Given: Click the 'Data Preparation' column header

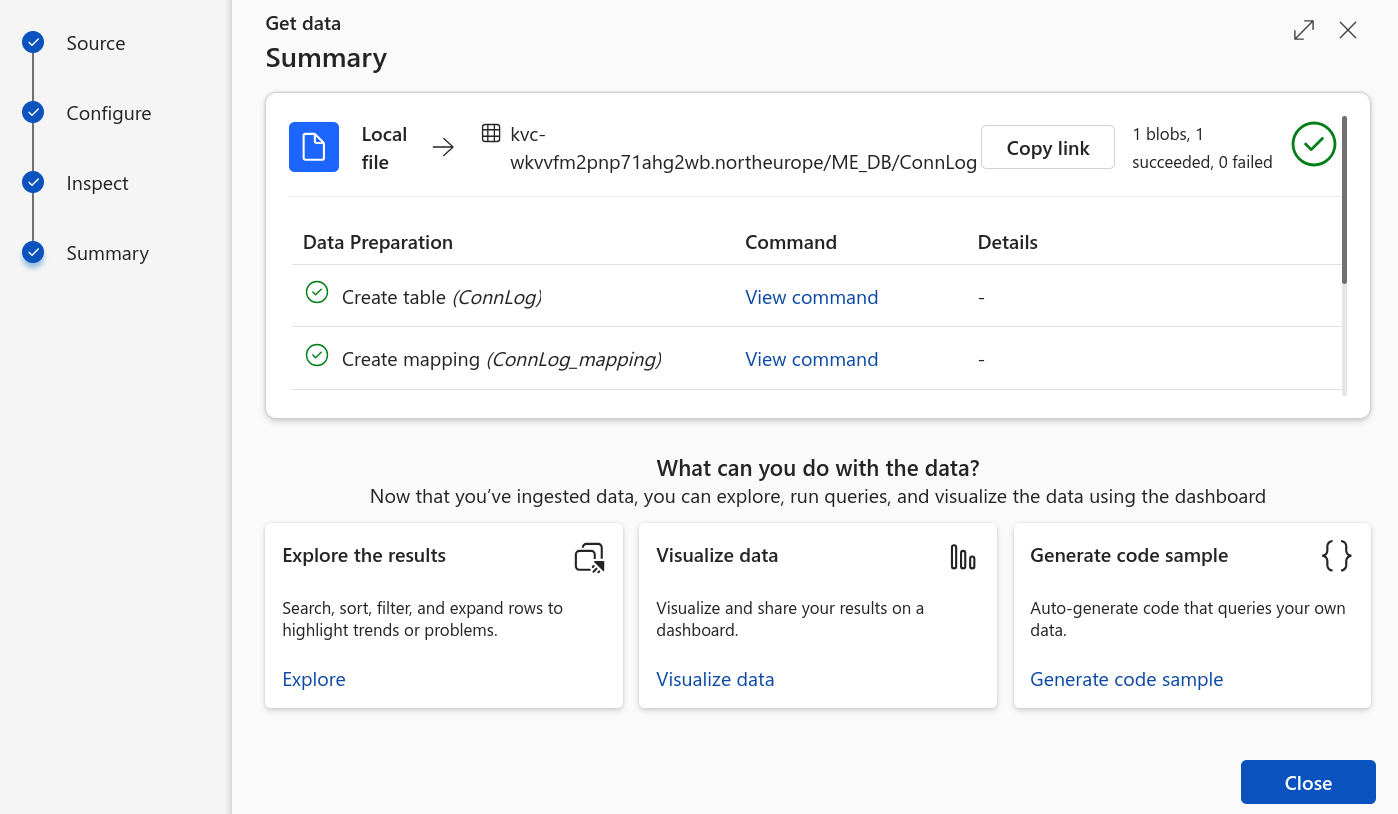Looking at the screenshot, I should click(378, 242).
